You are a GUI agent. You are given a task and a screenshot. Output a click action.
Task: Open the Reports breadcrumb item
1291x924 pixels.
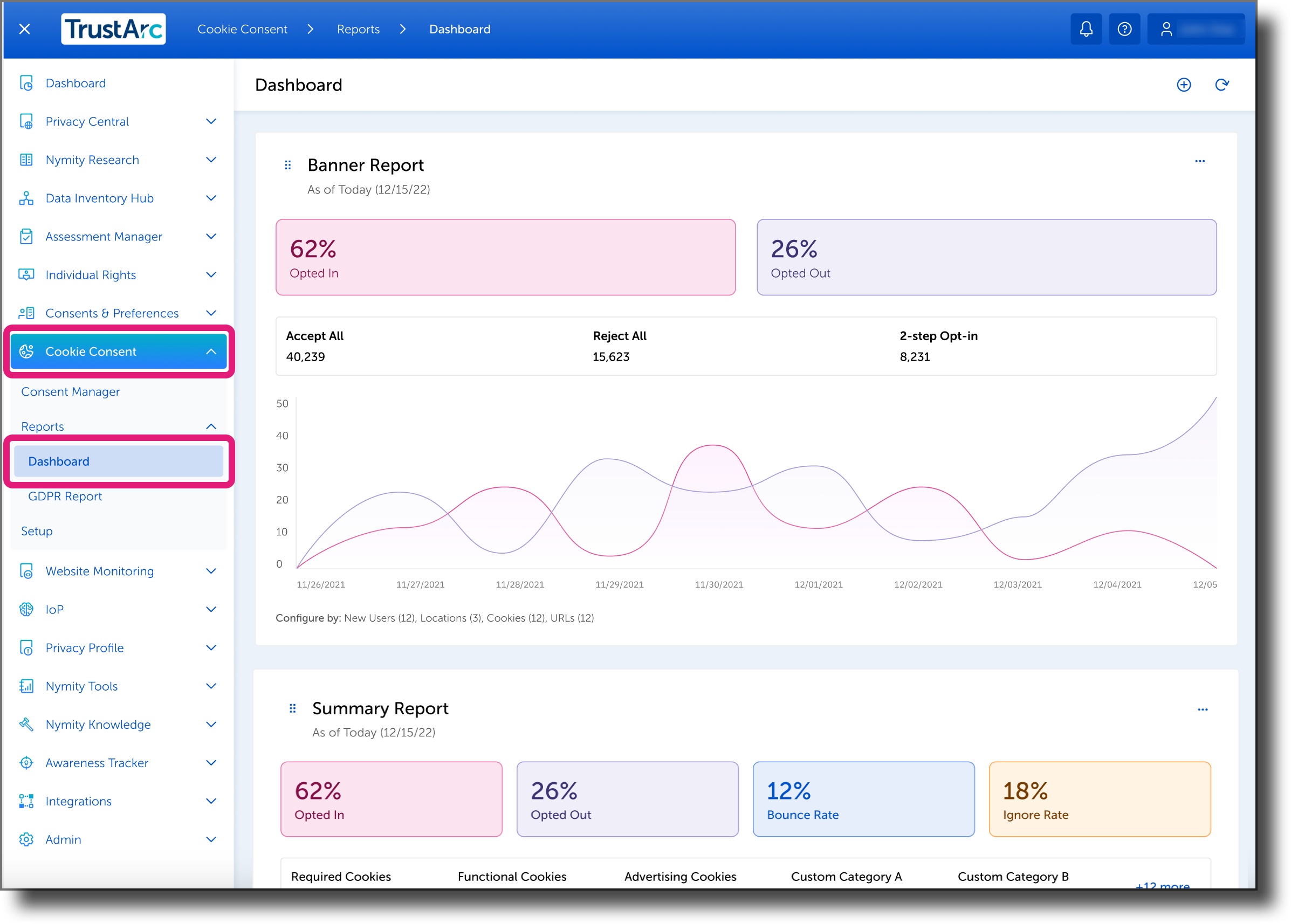358,29
